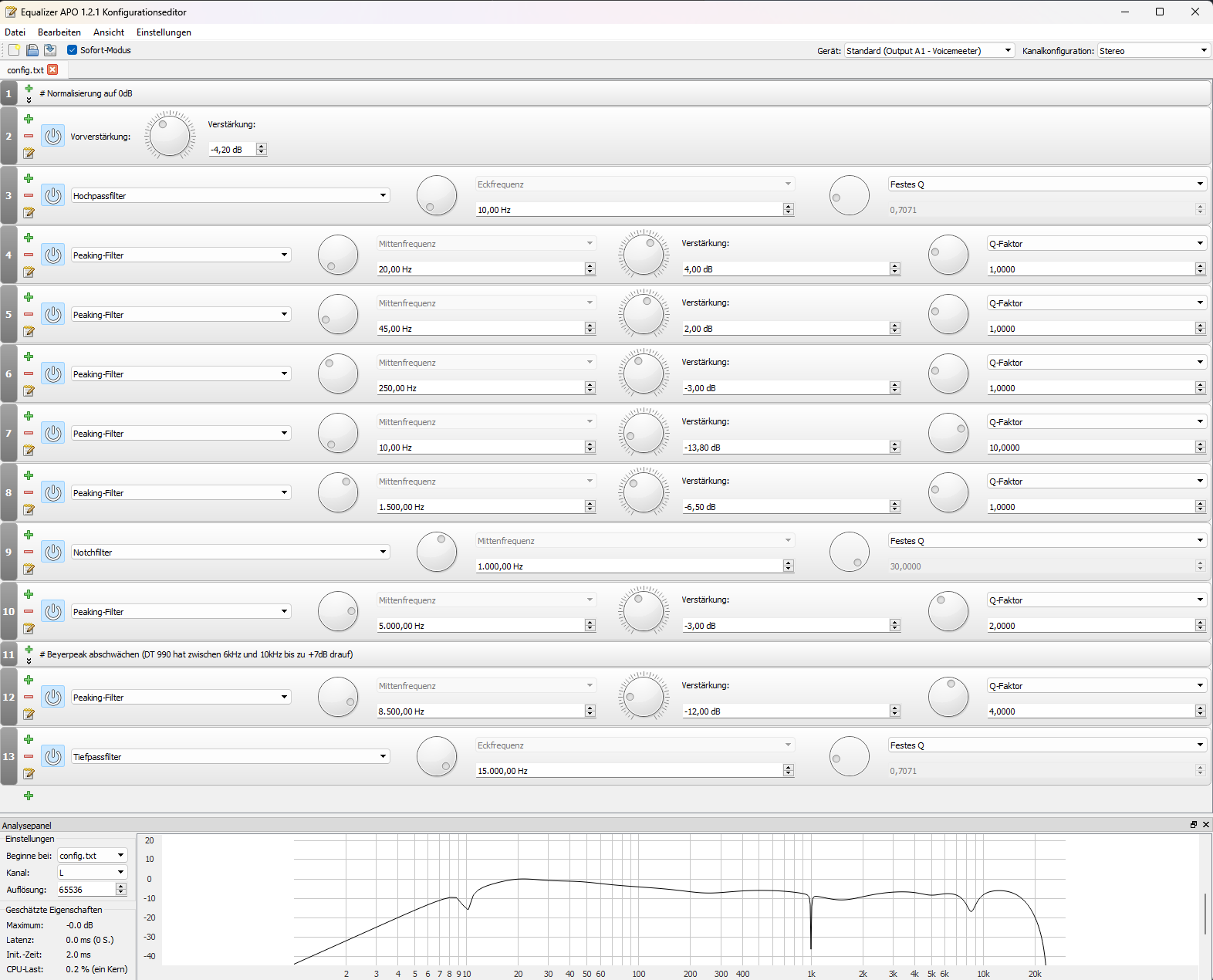Edit the 250,00 Hz peaking filter as text
The image size is (1213, 980).
(29, 391)
